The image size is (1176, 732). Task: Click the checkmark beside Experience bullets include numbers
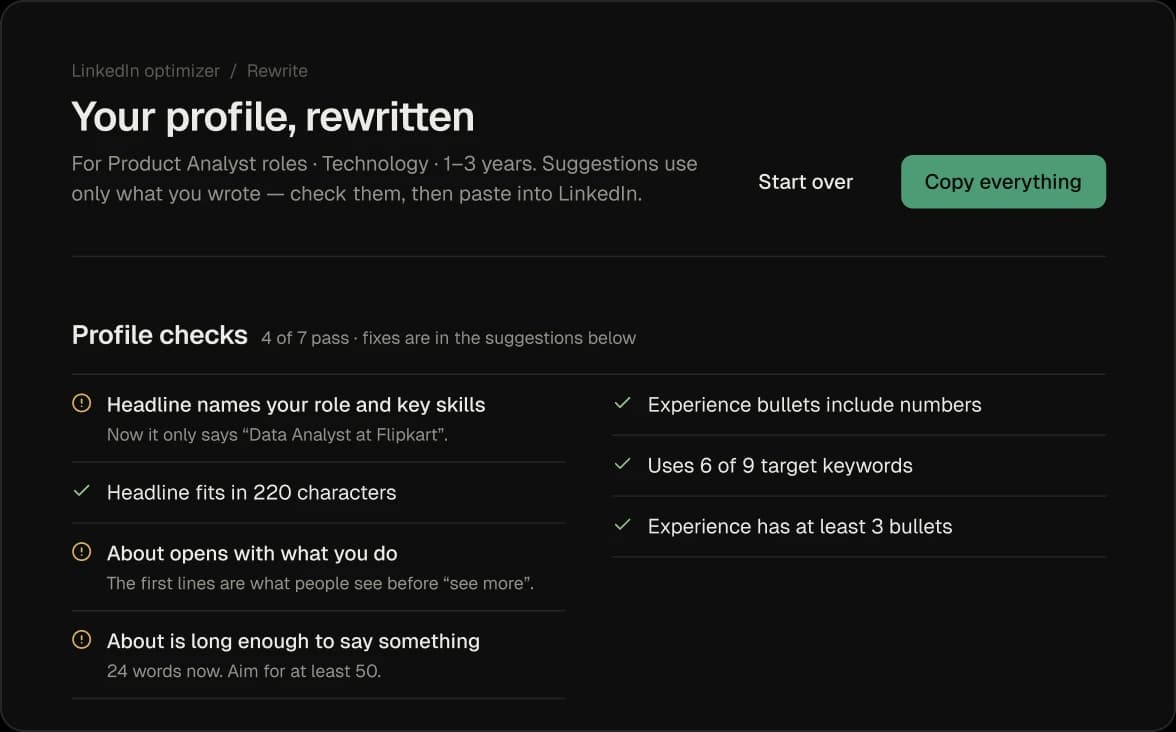pyautogui.click(x=622, y=404)
